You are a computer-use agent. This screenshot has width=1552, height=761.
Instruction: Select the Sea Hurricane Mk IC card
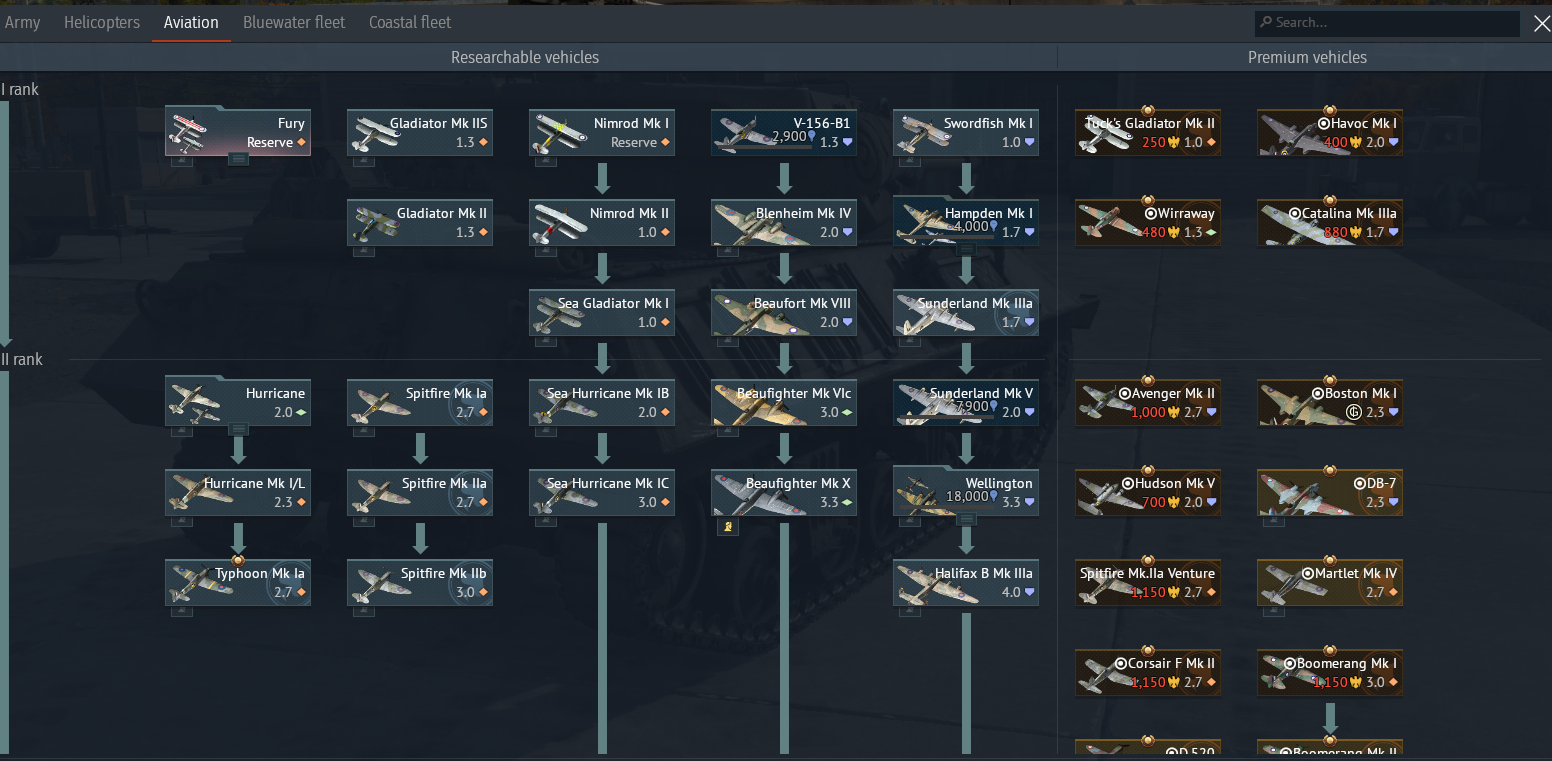tap(602, 493)
